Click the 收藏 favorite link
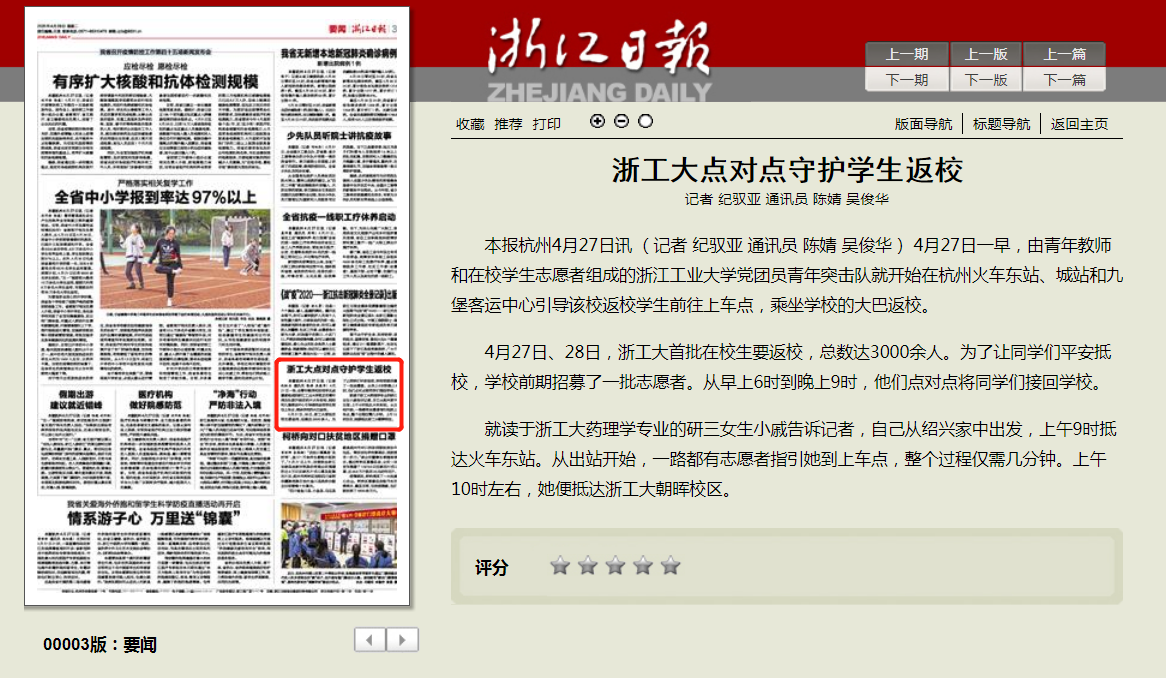This screenshot has height=678, width=1166. point(470,124)
